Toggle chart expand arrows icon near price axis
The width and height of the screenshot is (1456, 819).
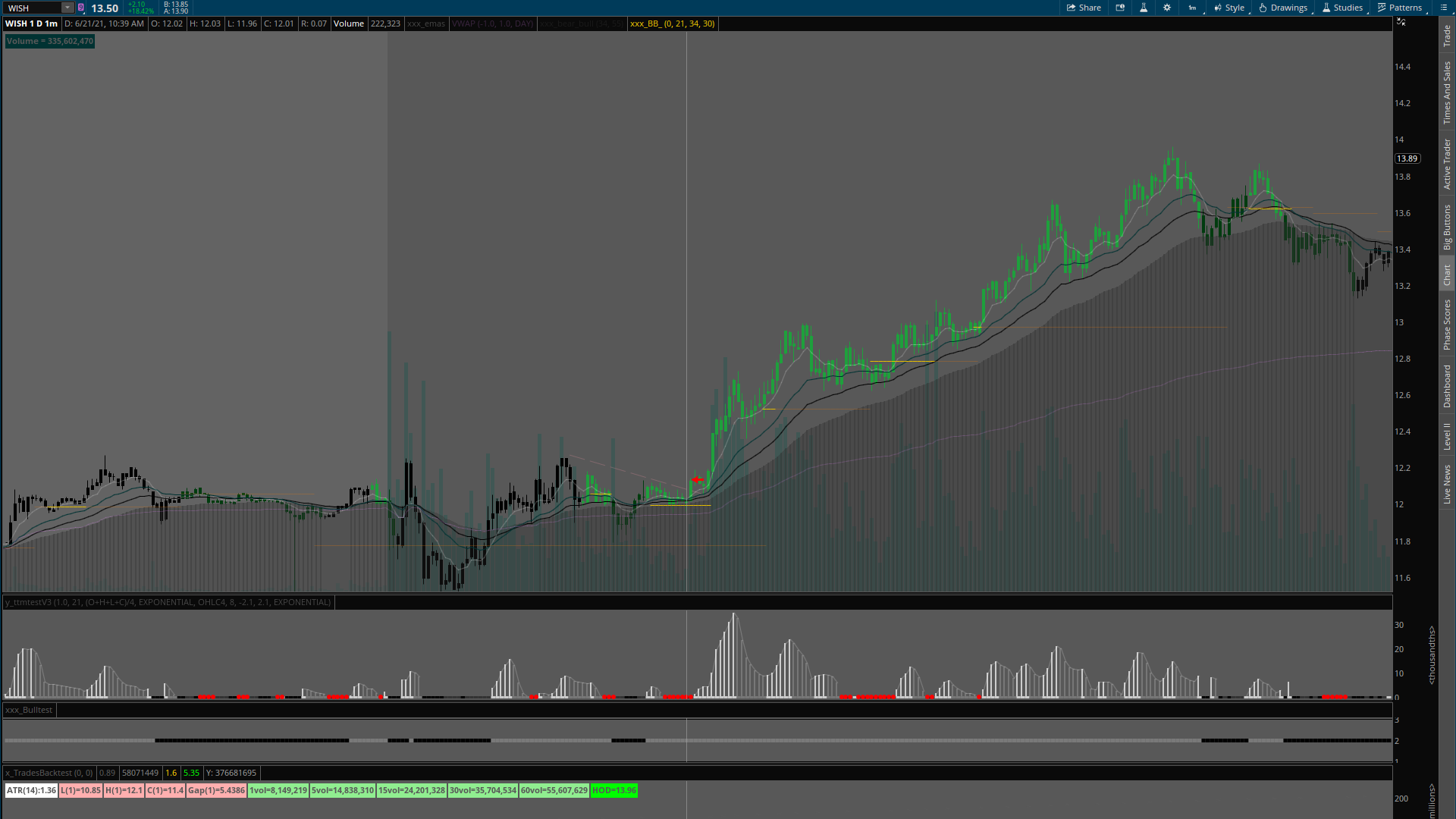click(x=1401, y=22)
